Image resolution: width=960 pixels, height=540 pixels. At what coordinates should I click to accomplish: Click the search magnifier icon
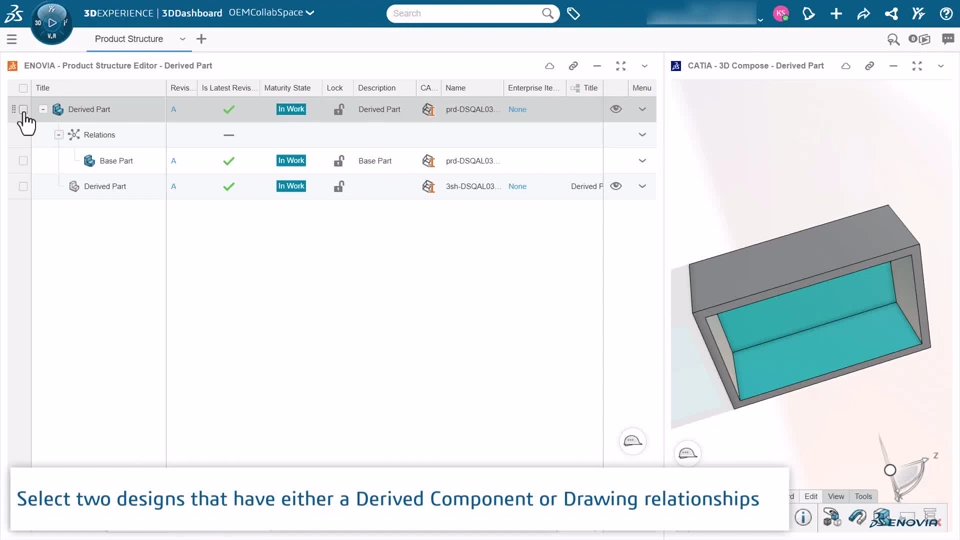point(547,13)
